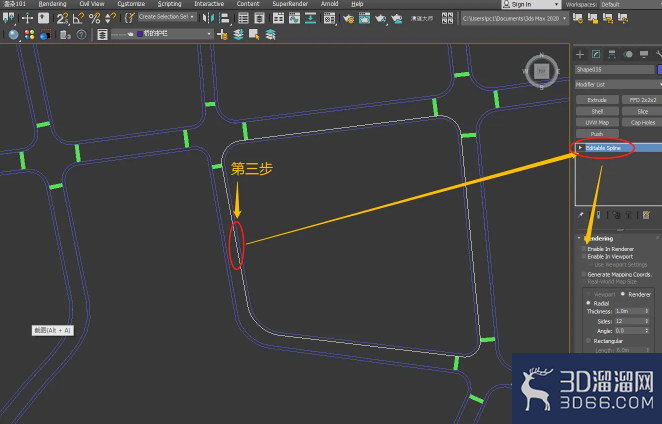This screenshot has height=424, width=662.
Task: Click the UVW Map modifier button
Action: pyautogui.click(x=597, y=122)
